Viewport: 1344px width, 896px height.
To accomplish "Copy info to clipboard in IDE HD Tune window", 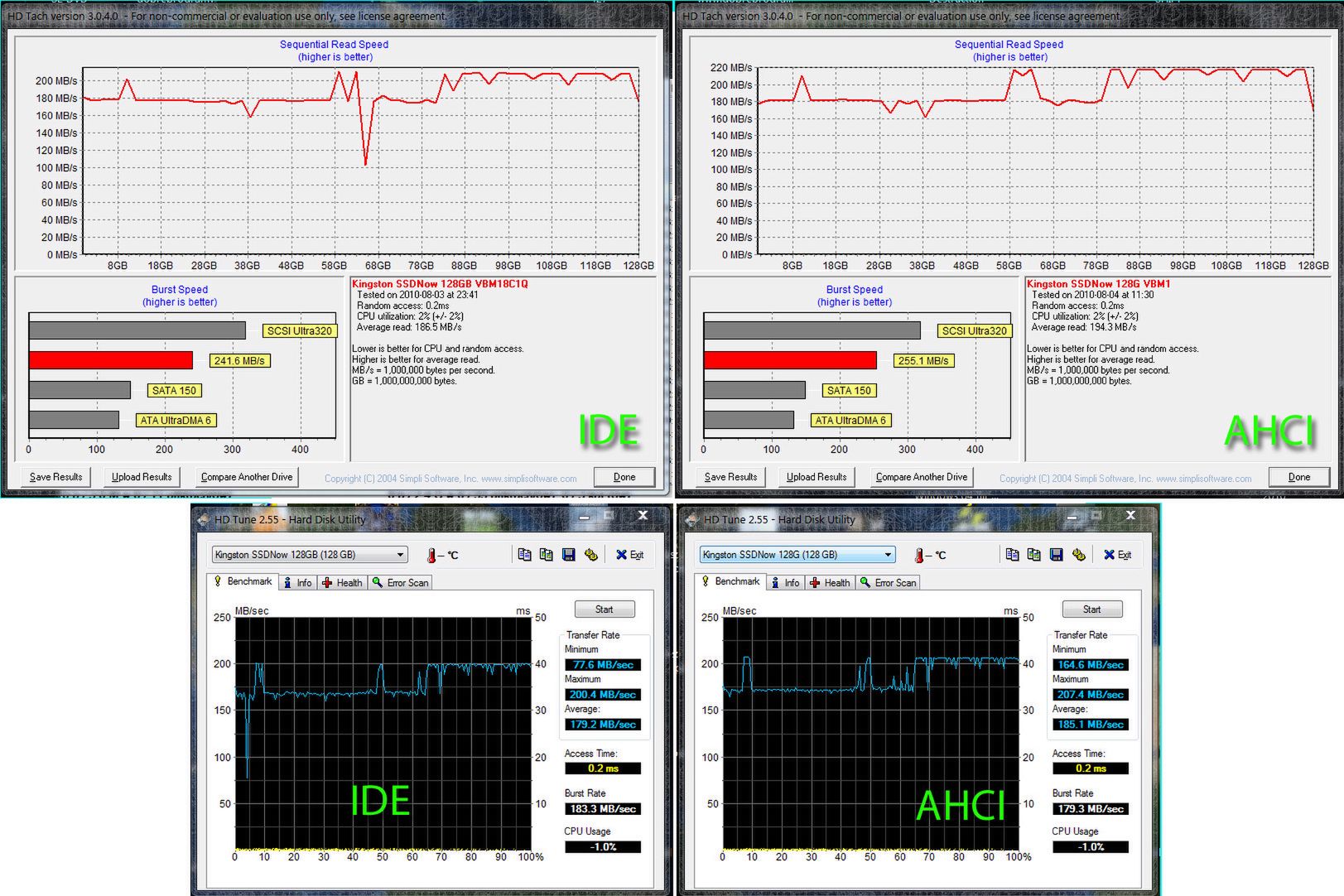I will coord(524,555).
